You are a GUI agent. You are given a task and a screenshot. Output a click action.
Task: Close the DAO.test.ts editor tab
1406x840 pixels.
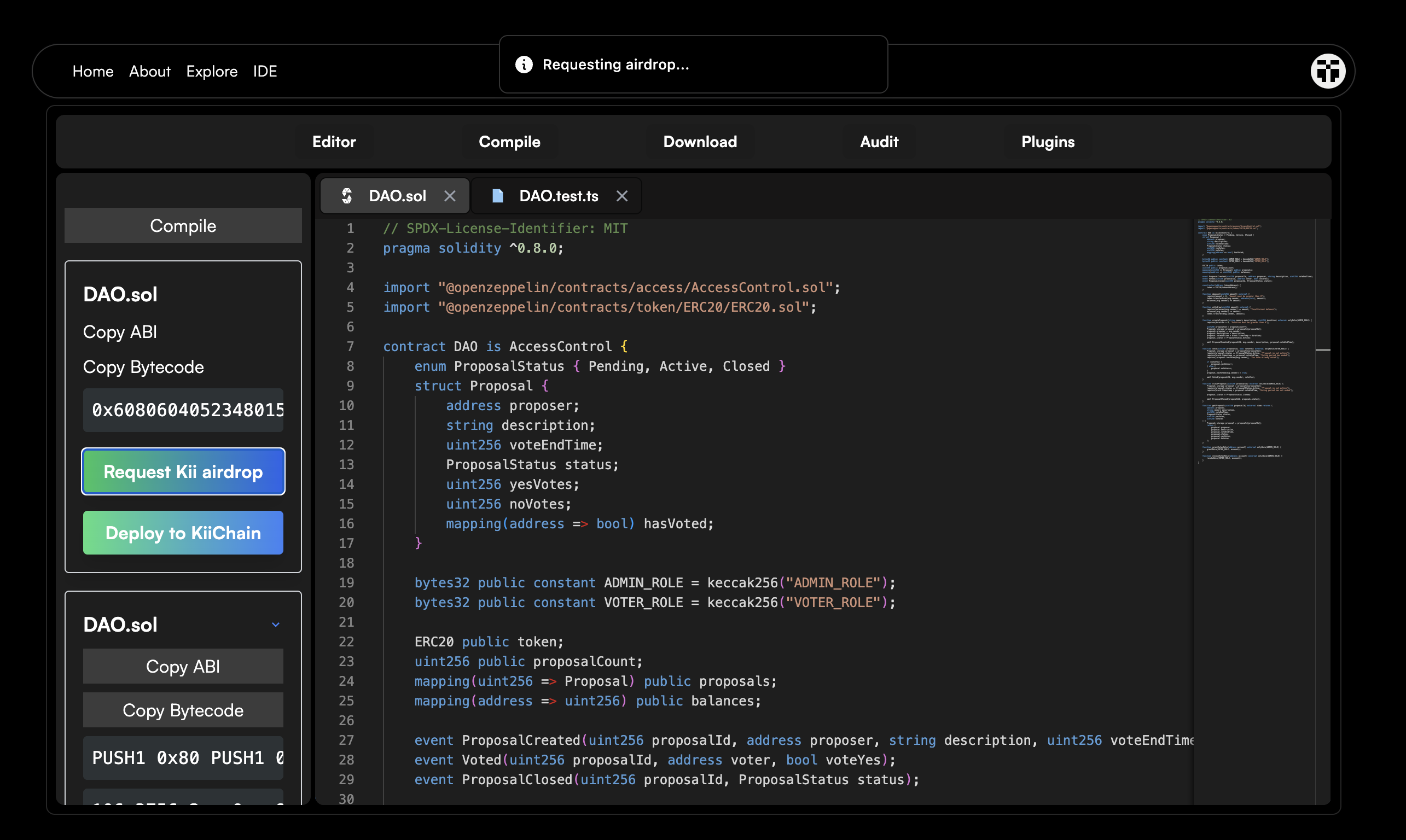click(621, 196)
